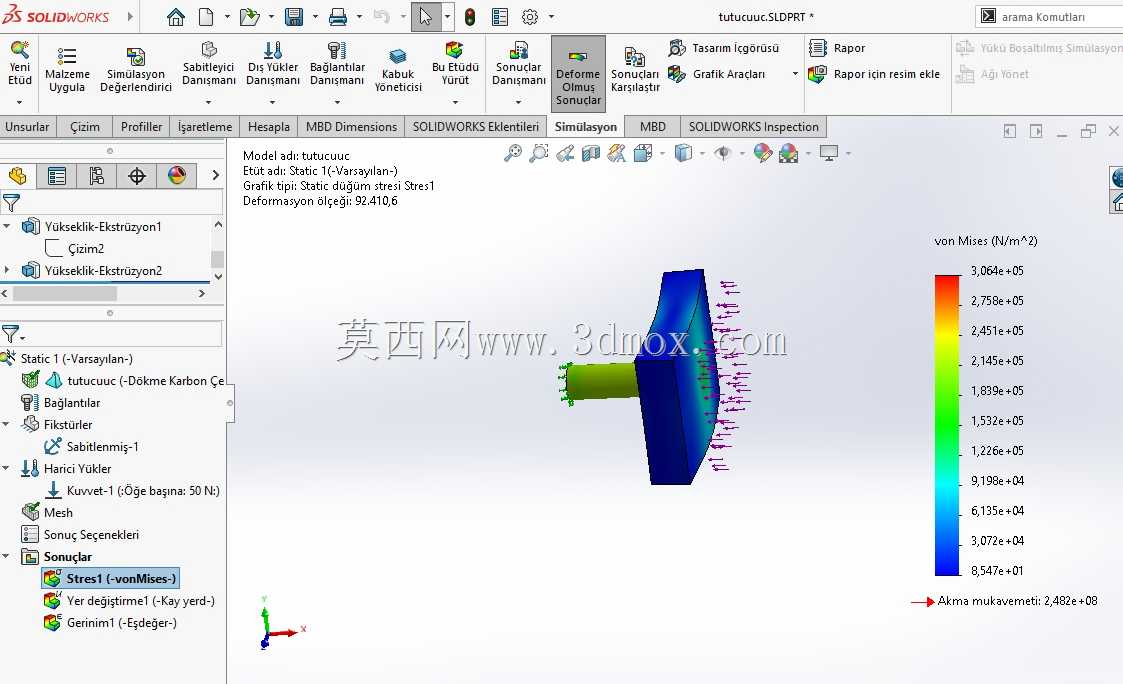Open Hide/Show Items eye dropdown
This screenshot has height=684, width=1123.
[x=742, y=153]
